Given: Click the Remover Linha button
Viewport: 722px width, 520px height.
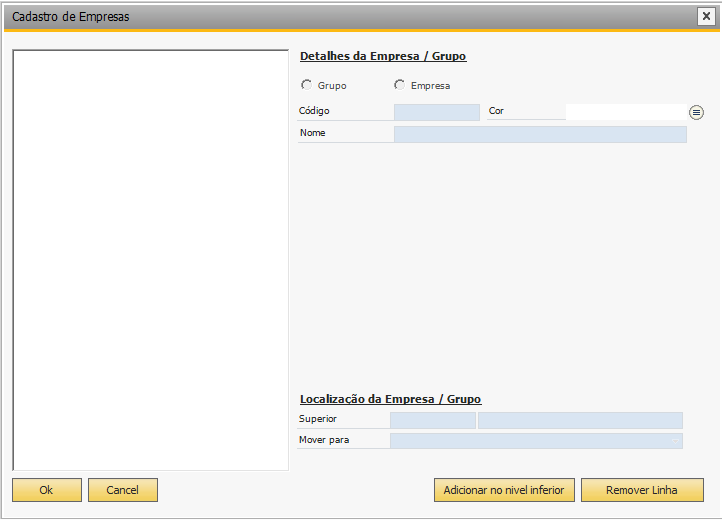Looking at the screenshot, I should 642,490.
